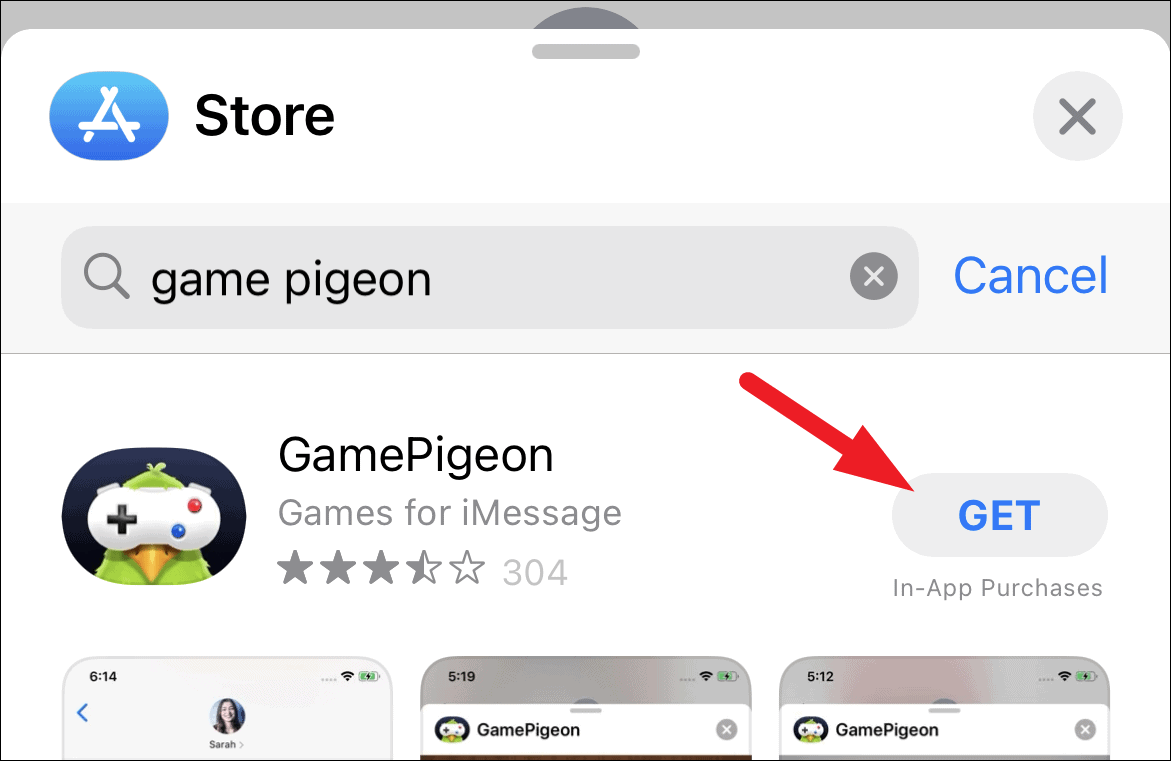This screenshot has width=1171, height=761.
Task: Close GamePigeon panel in second screenshot
Action: point(726,730)
